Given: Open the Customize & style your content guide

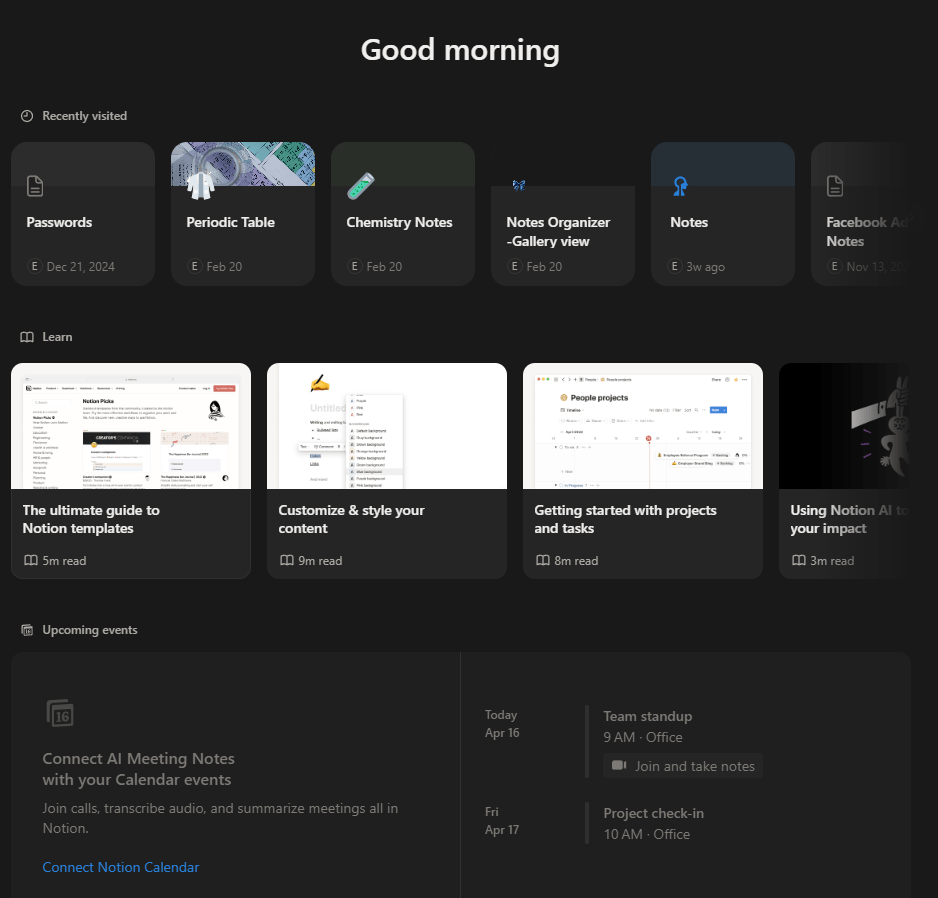Looking at the screenshot, I should (x=386, y=470).
